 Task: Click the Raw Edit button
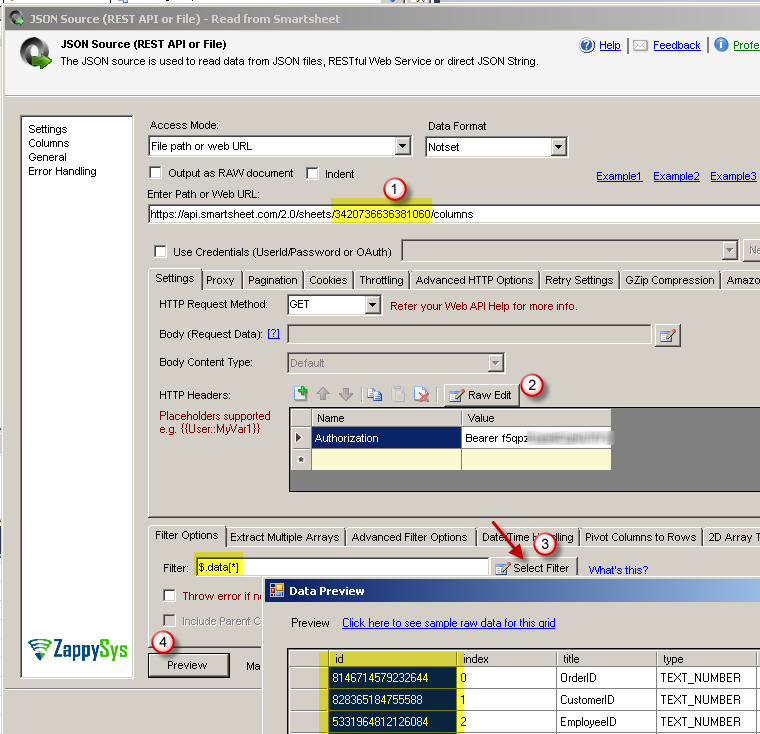tap(481, 395)
